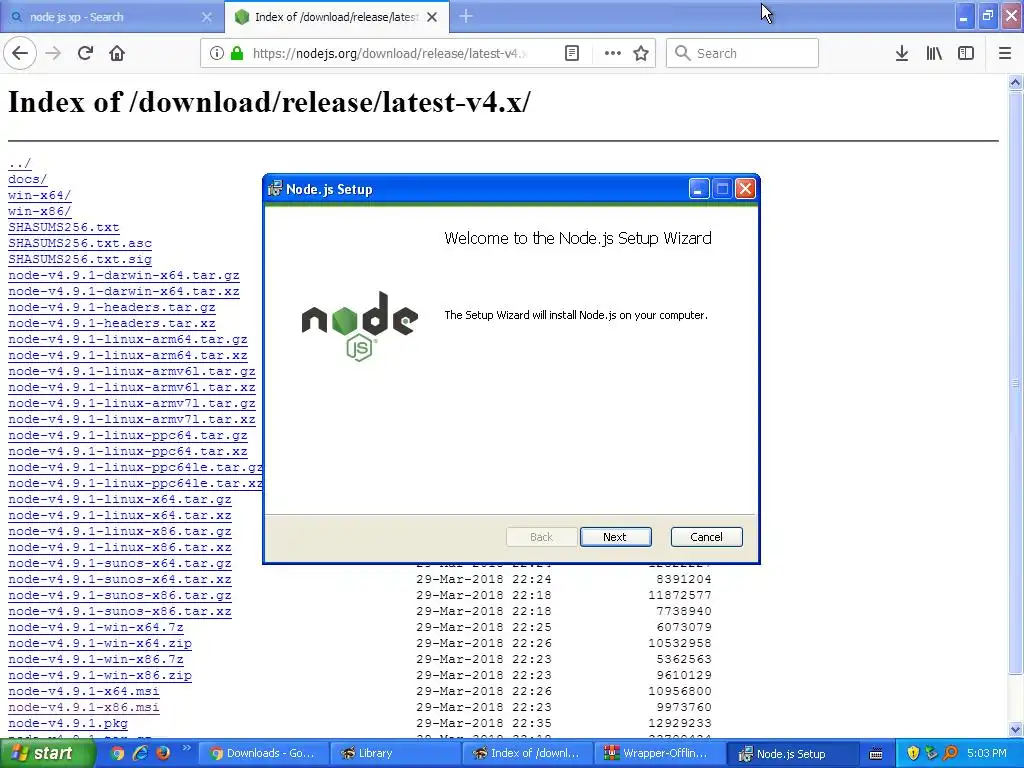Download node-v4.9.1-x64.msi installer
1024x768 pixels.
(84, 691)
